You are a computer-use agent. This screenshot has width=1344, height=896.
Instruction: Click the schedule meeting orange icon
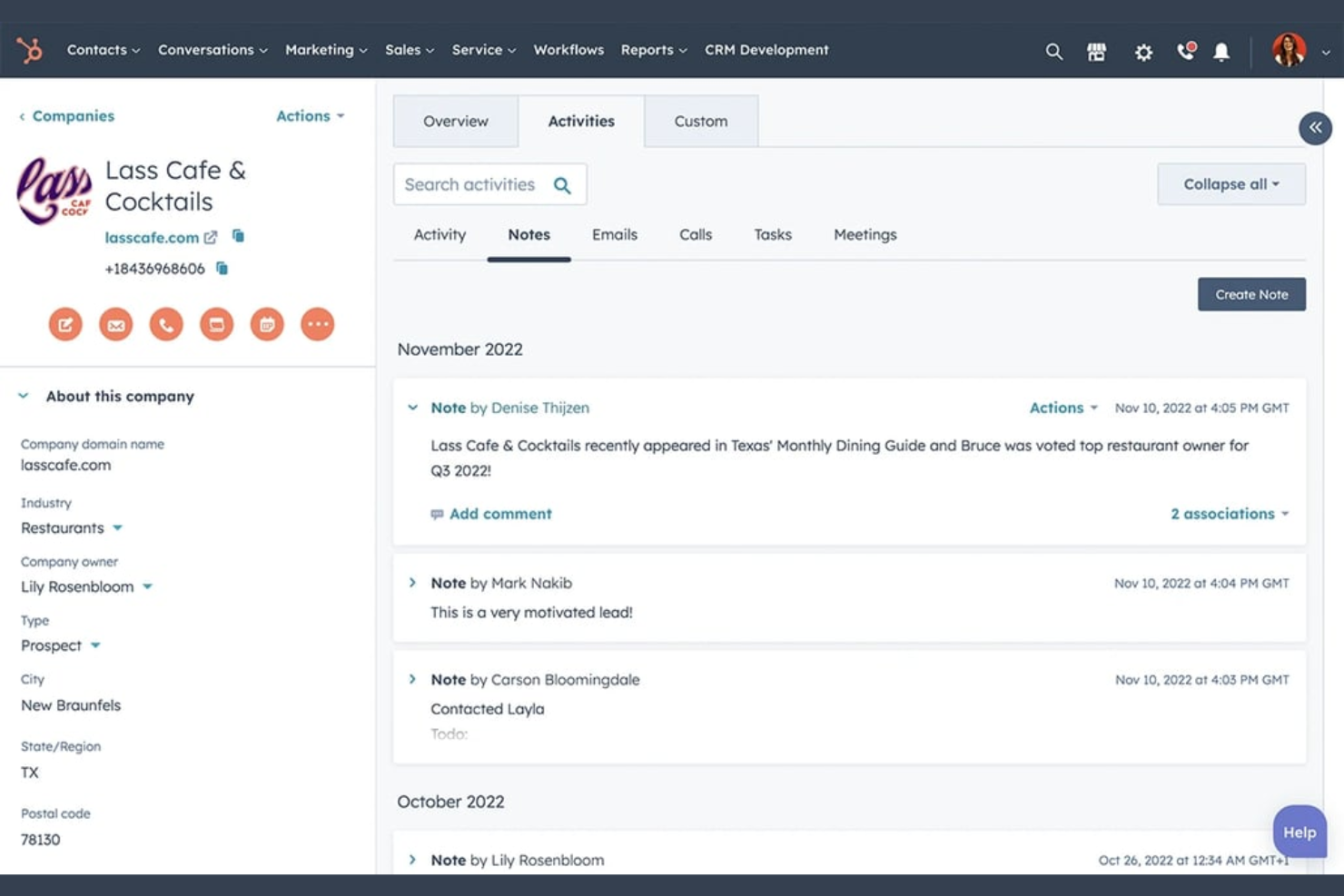coord(267,324)
